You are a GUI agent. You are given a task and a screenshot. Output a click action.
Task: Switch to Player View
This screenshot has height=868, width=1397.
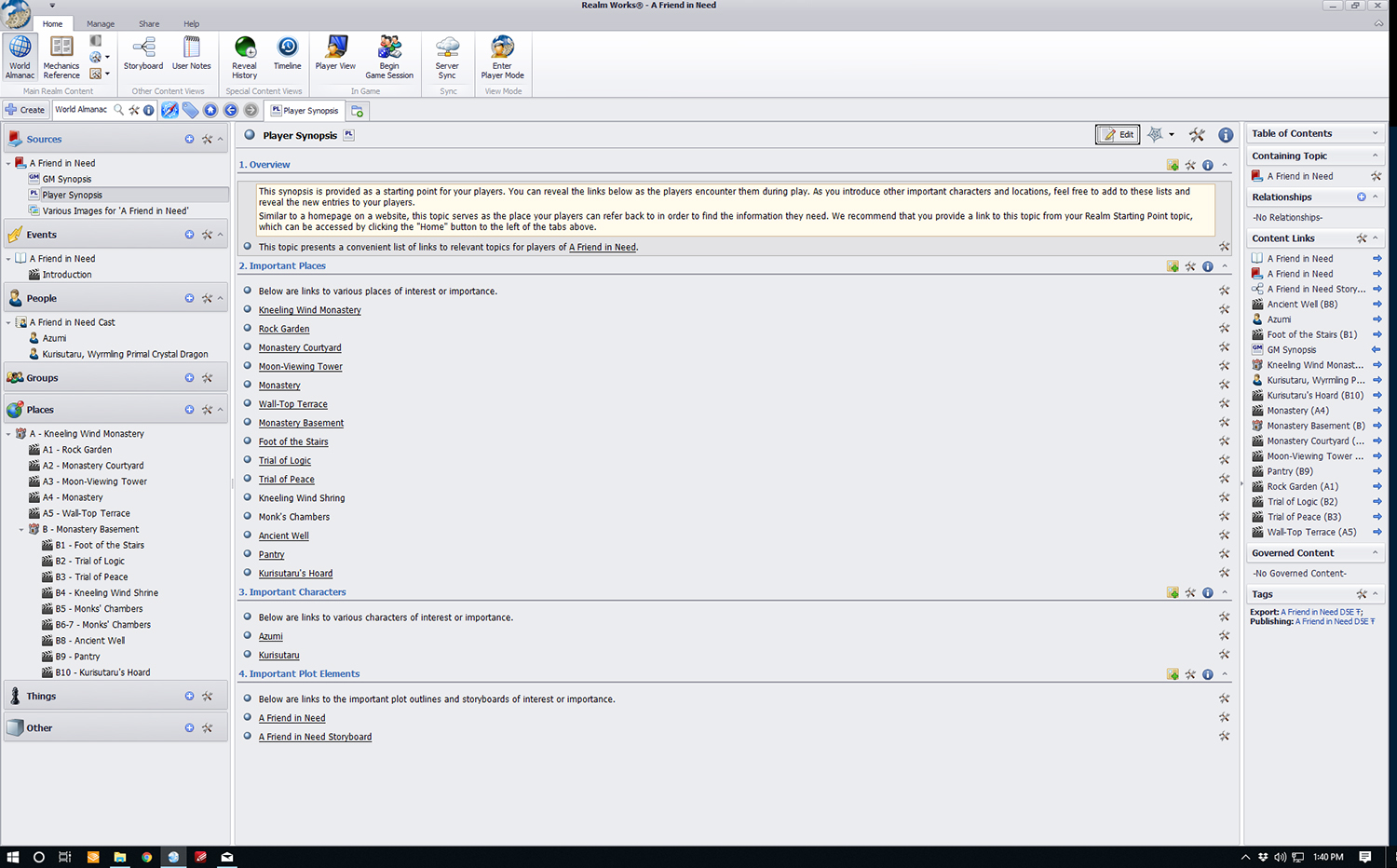(335, 54)
